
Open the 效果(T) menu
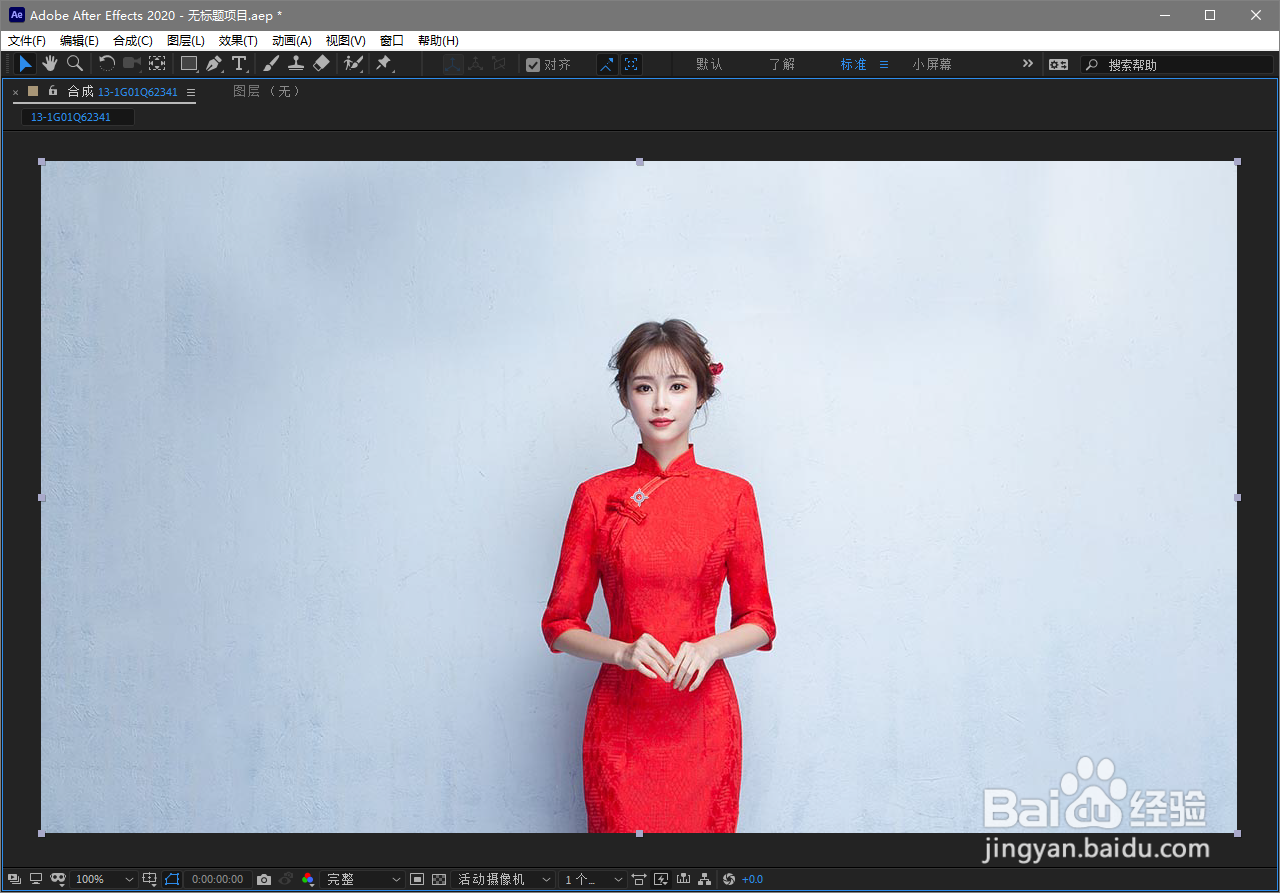[x=238, y=41]
